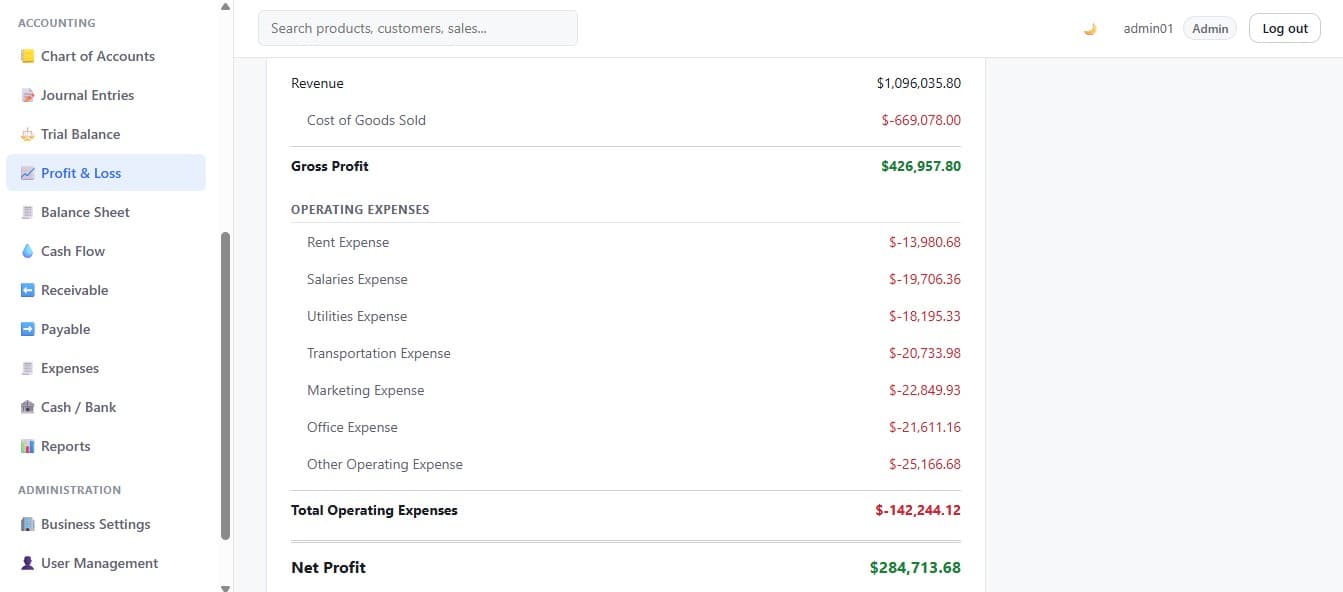The height and width of the screenshot is (592, 1343).
Task: Open Cash / Bank accounts
Action: point(106,407)
